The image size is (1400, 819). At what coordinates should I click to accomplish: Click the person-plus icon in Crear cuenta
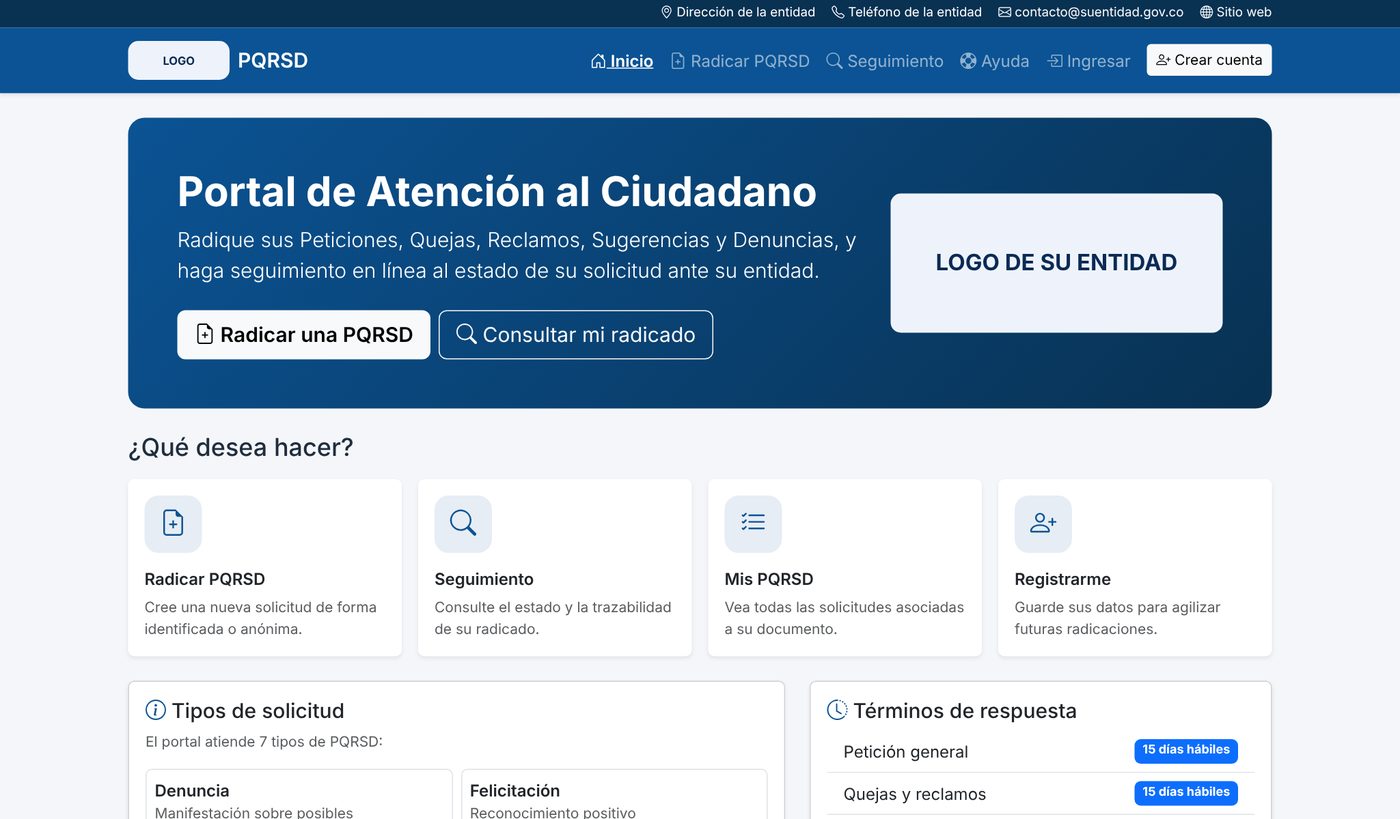1163,60
